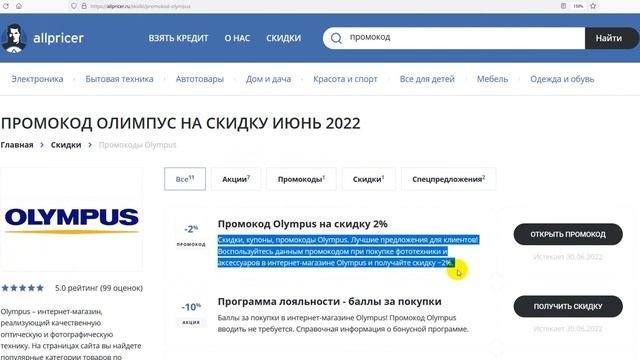This screenshot has width=640, height=360.
Task: Click the allpricer site name
Action: [58, 38]
